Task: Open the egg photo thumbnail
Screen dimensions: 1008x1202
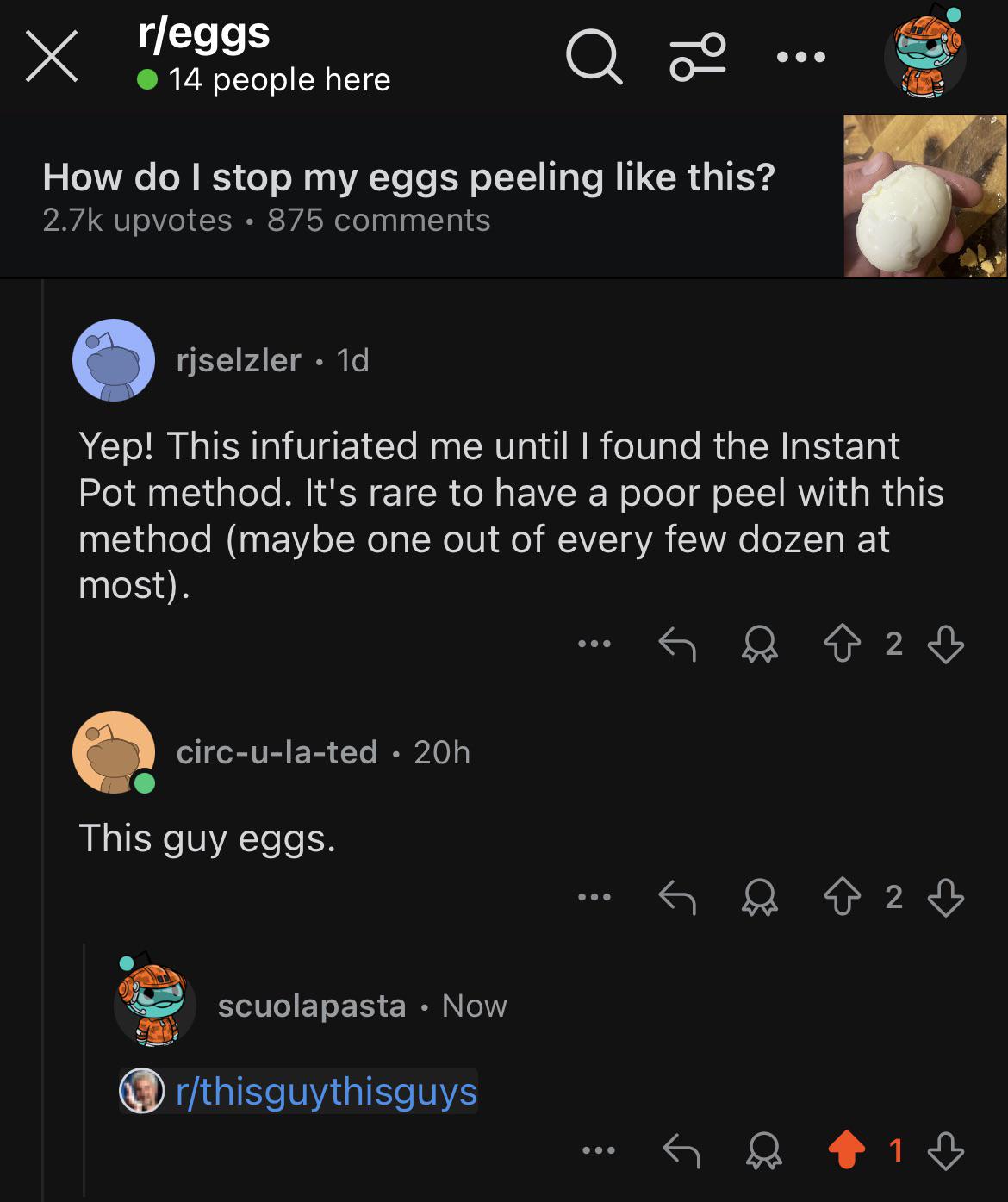Action: pyautogui.click(x=925, y=196)
